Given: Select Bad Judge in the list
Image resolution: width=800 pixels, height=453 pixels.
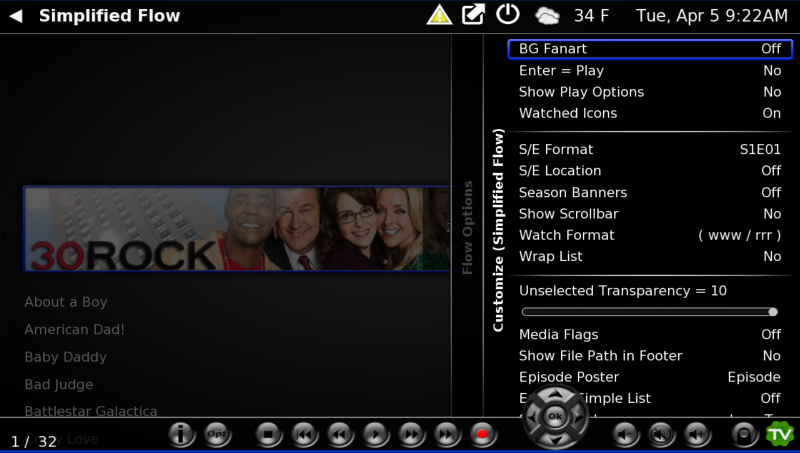Looking at the screenshot, I should 59,385.
